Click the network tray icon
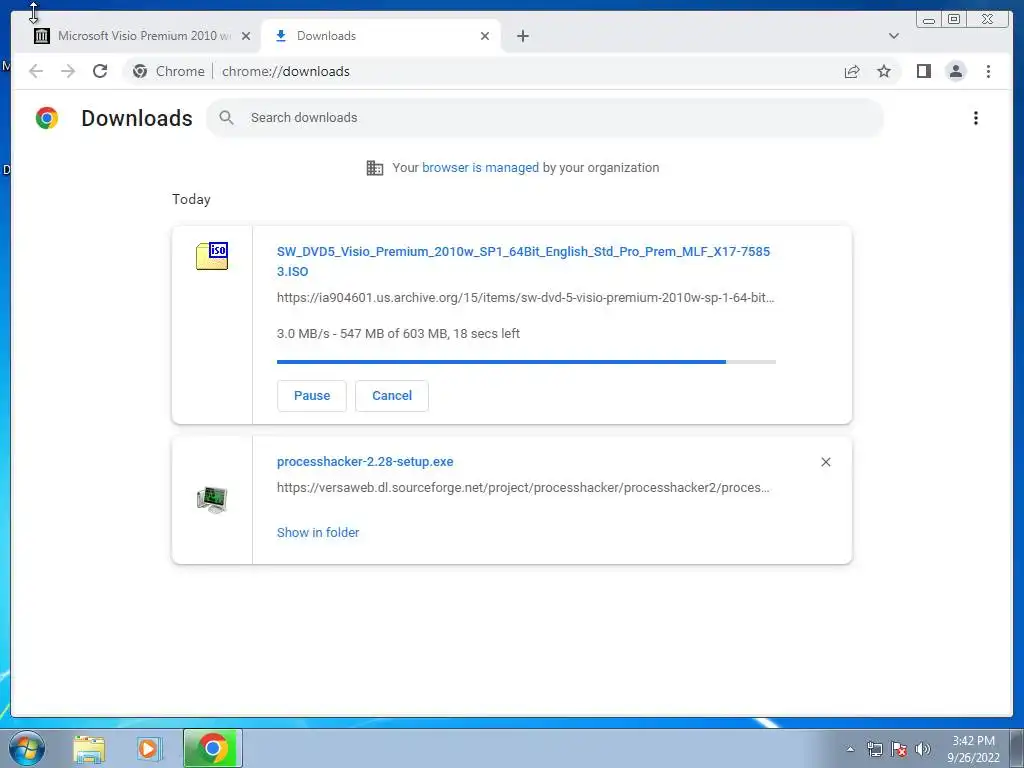Image resolution: width=1024 pixels, height=768 pixels. (x=874, y=749)
